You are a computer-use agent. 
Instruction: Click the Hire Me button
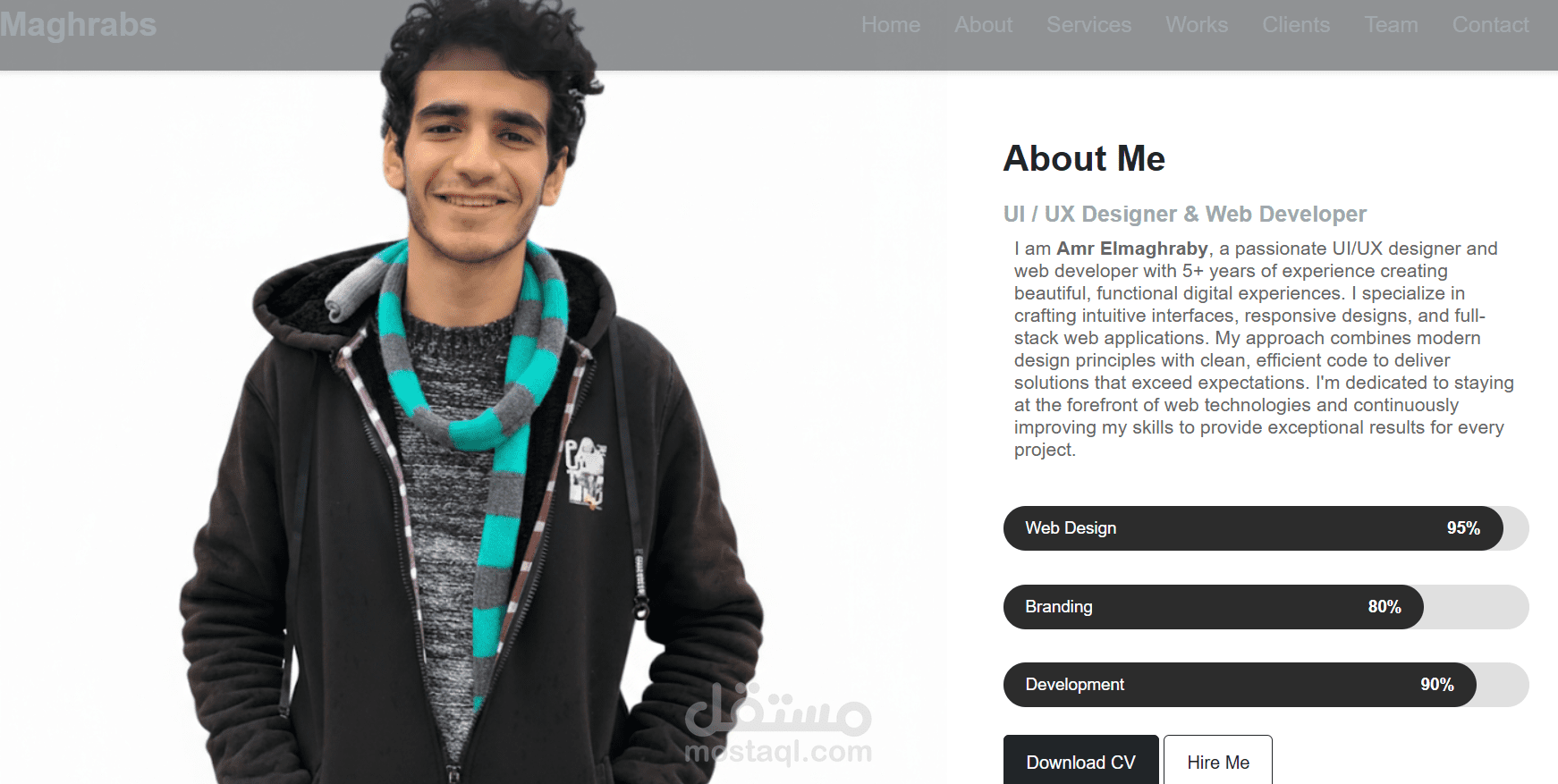[x=1218, y=762]
